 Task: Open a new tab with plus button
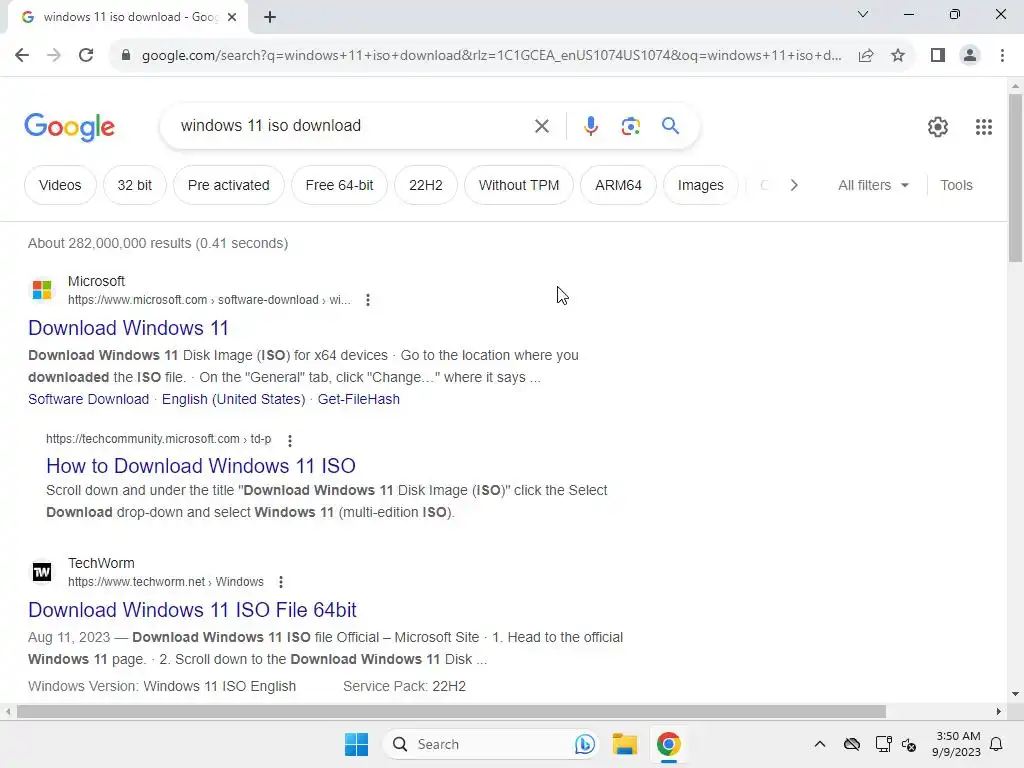coord(270,17)
